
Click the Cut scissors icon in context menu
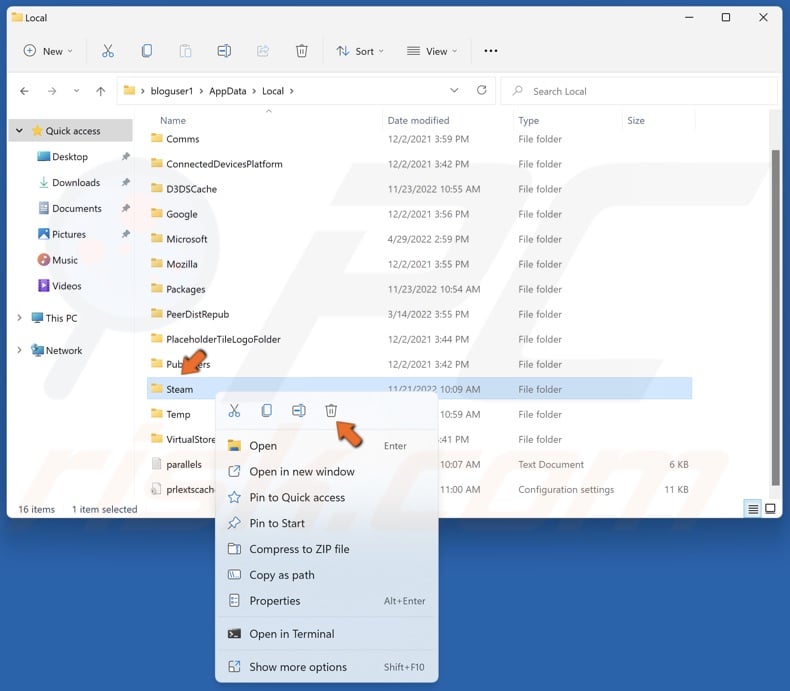(x=234, y=411)
